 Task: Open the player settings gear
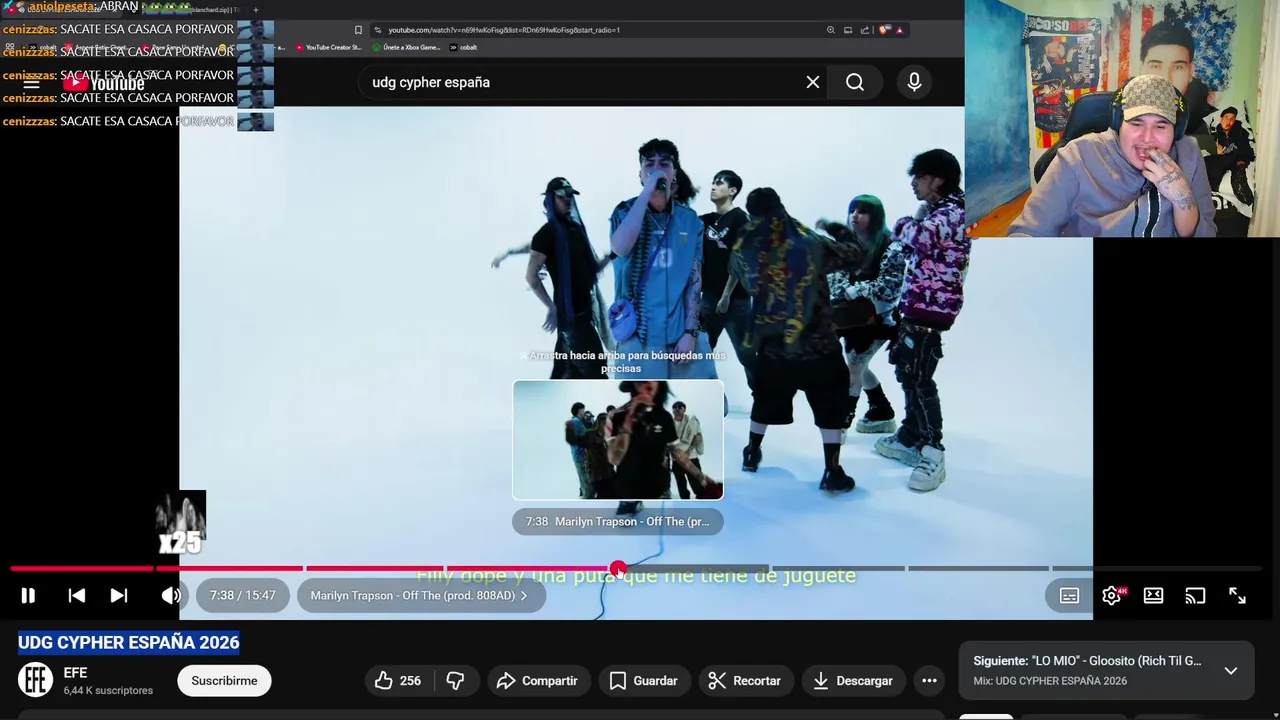click(1112, 595)
